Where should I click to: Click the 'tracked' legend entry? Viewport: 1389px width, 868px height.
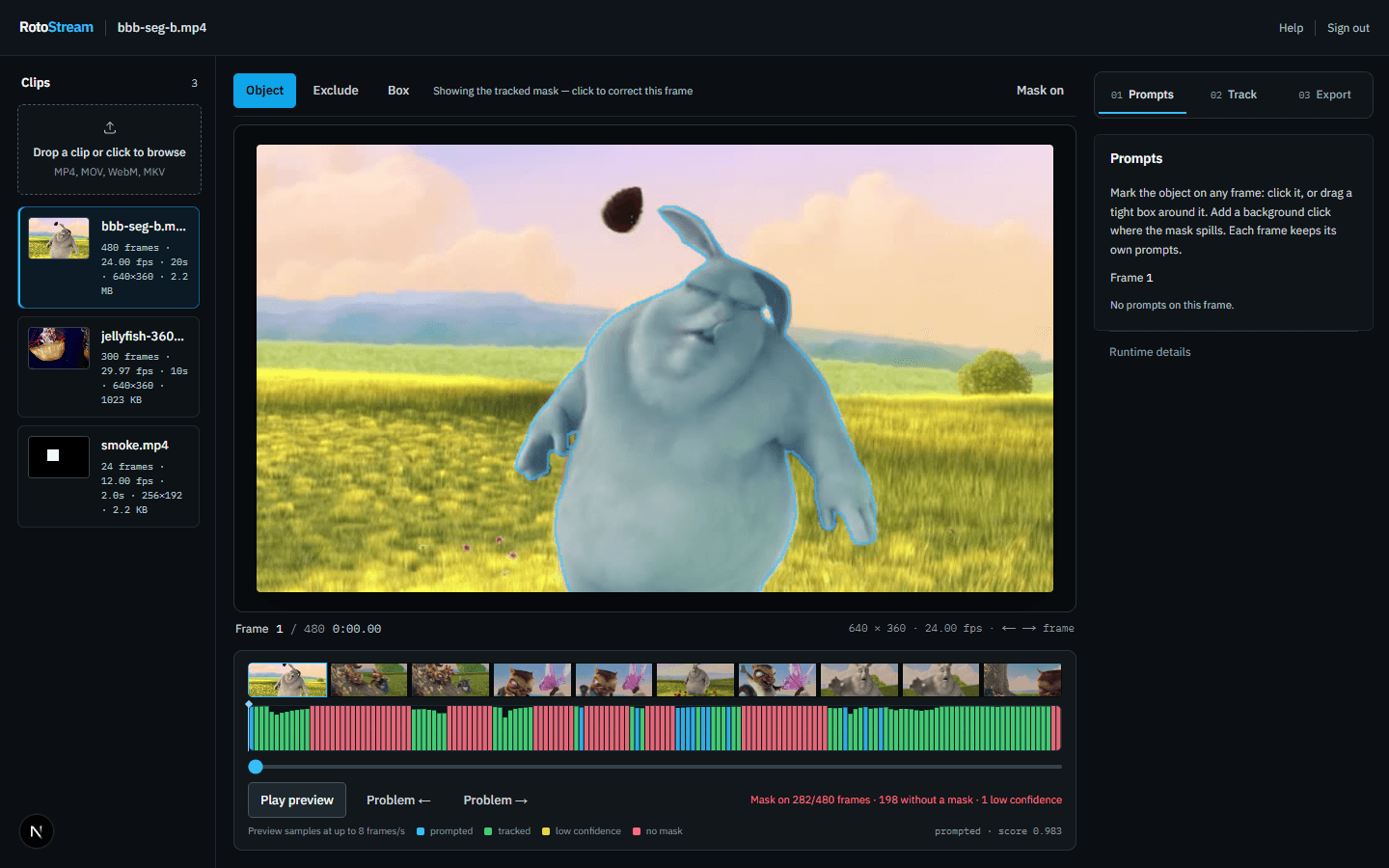(x=507, y=831)
